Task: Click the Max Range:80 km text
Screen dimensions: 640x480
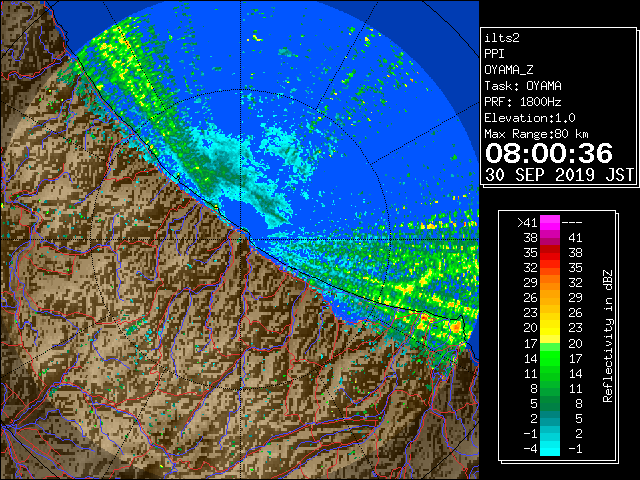Action: tap(537, 134)
